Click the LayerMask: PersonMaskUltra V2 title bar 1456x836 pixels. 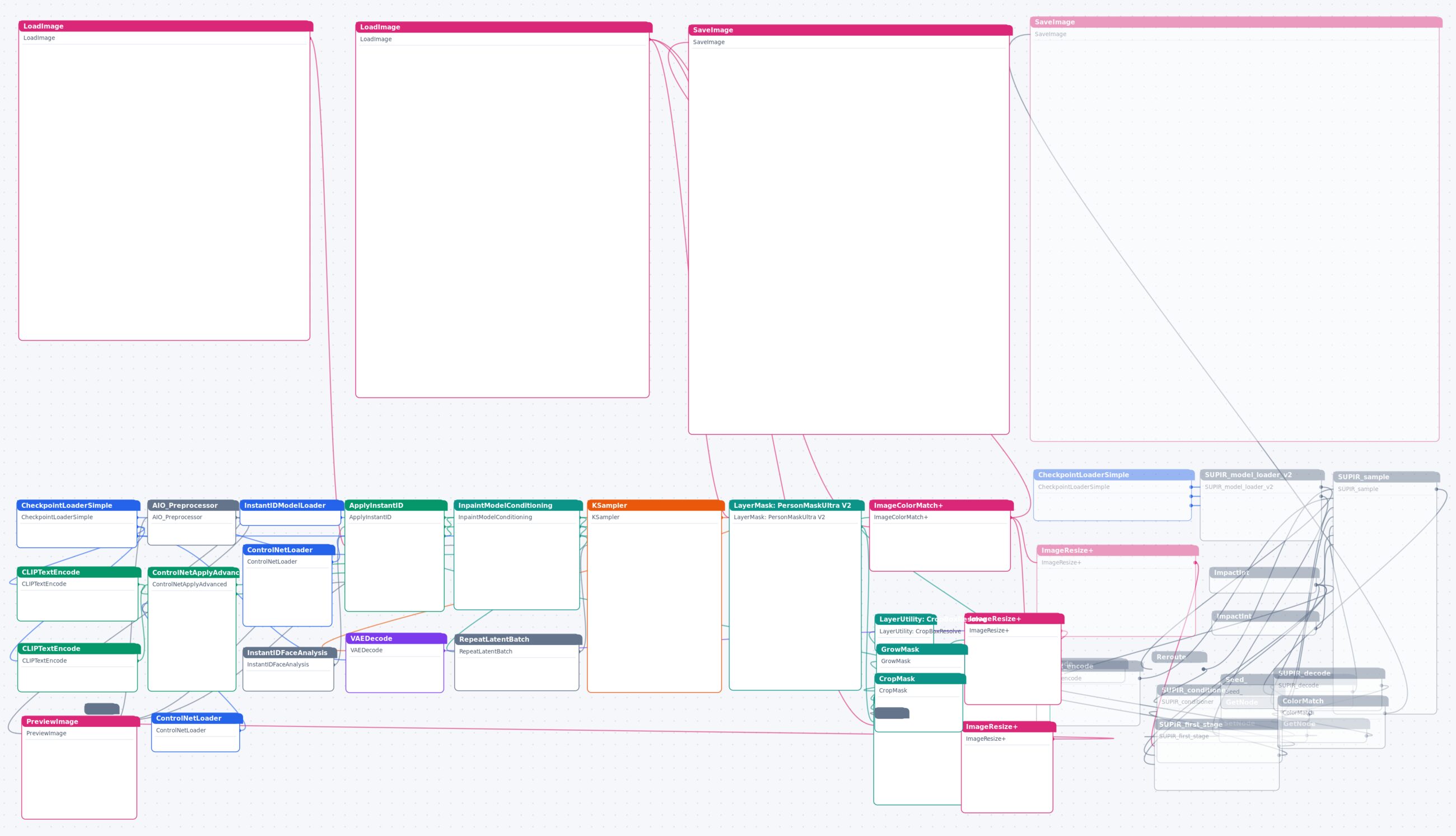(x=796, y=505)
